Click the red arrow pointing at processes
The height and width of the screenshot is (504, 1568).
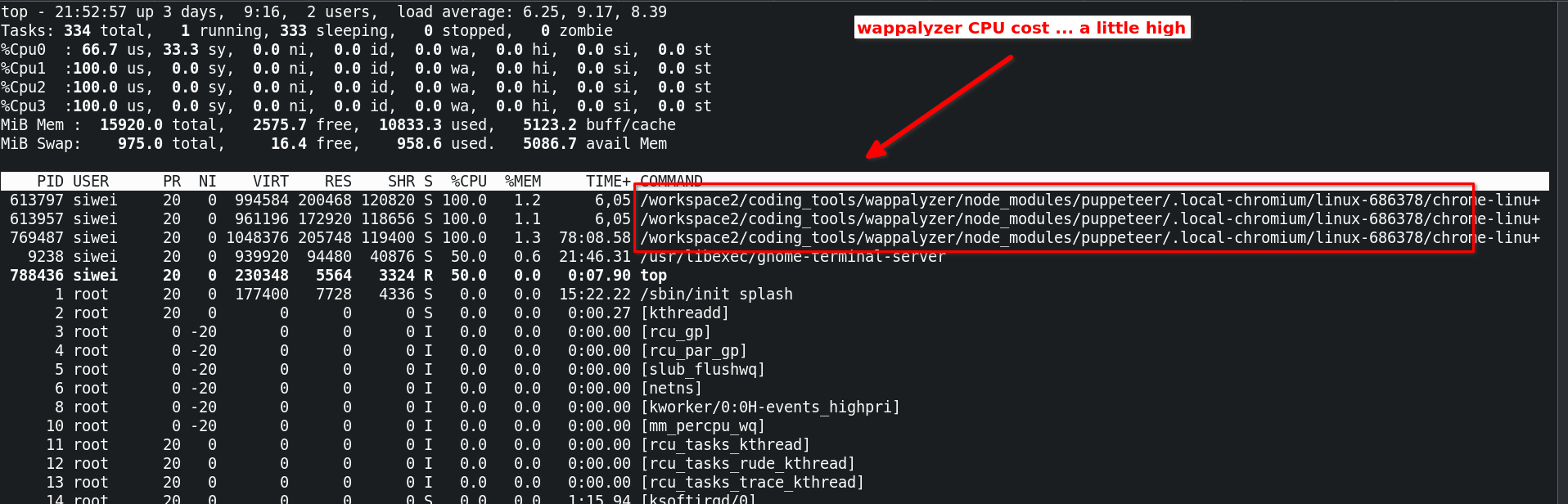click(x=939, y=106)
